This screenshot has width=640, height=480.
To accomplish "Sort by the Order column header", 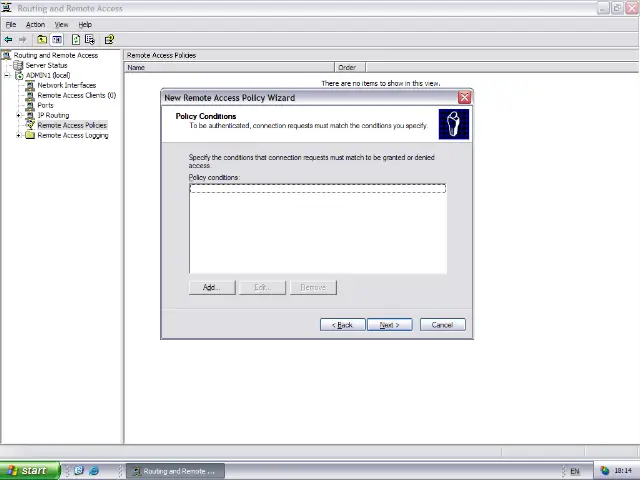I will (350, 67).
